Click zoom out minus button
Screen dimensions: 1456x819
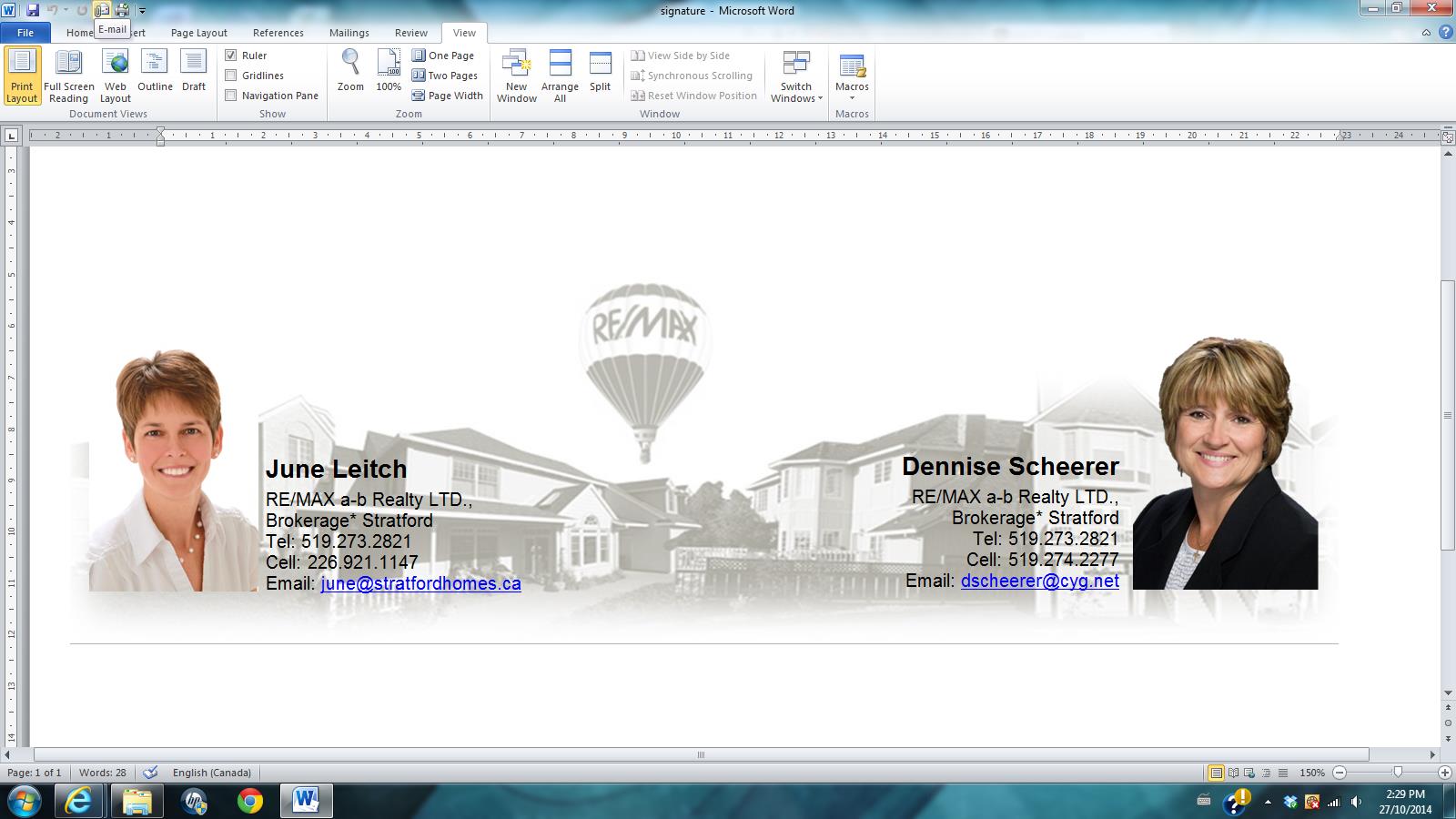(1340, 773)
